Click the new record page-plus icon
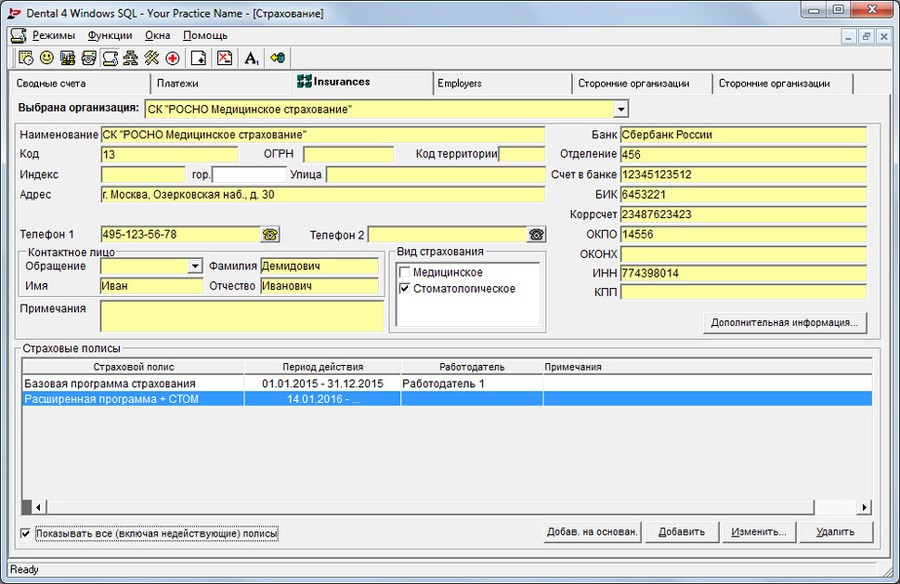Image resolution: width=900 pixels, height=584 pixels. tap(199, 58)
